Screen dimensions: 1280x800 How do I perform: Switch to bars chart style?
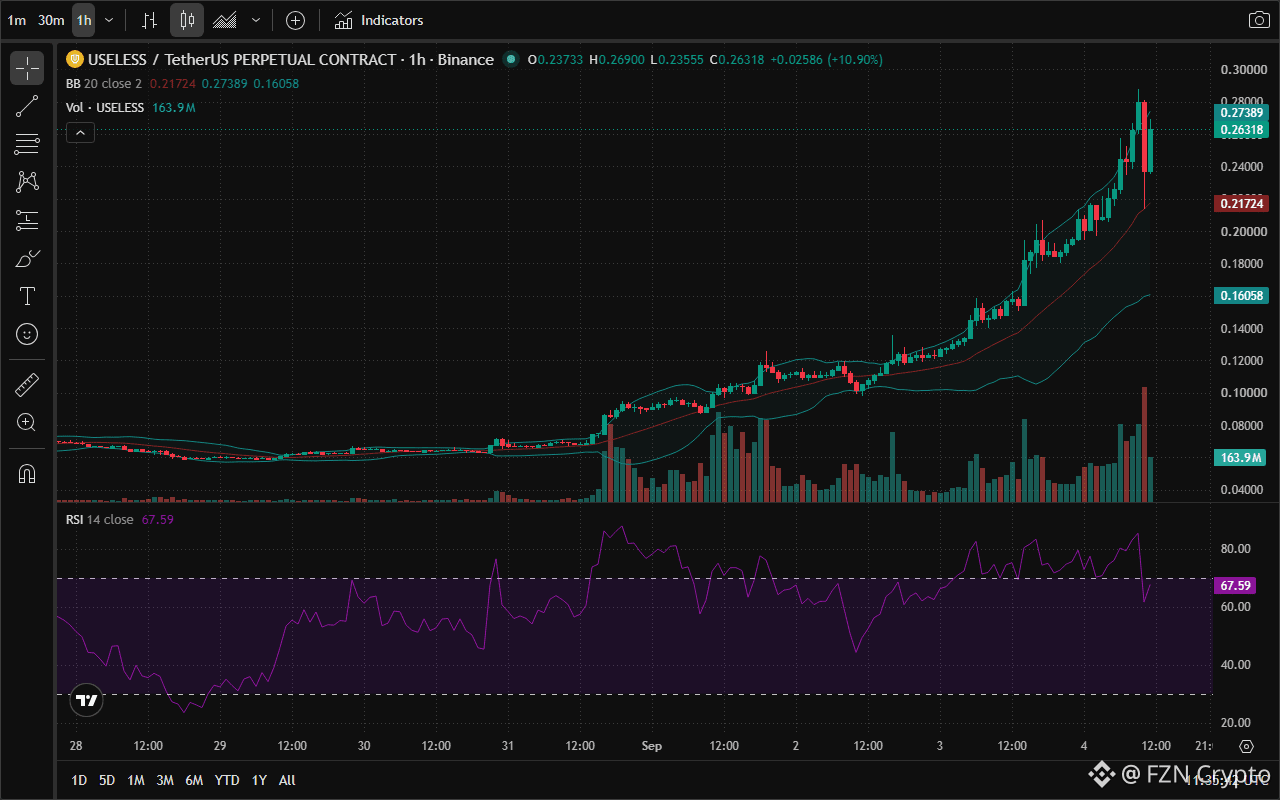tap(150, 20)
